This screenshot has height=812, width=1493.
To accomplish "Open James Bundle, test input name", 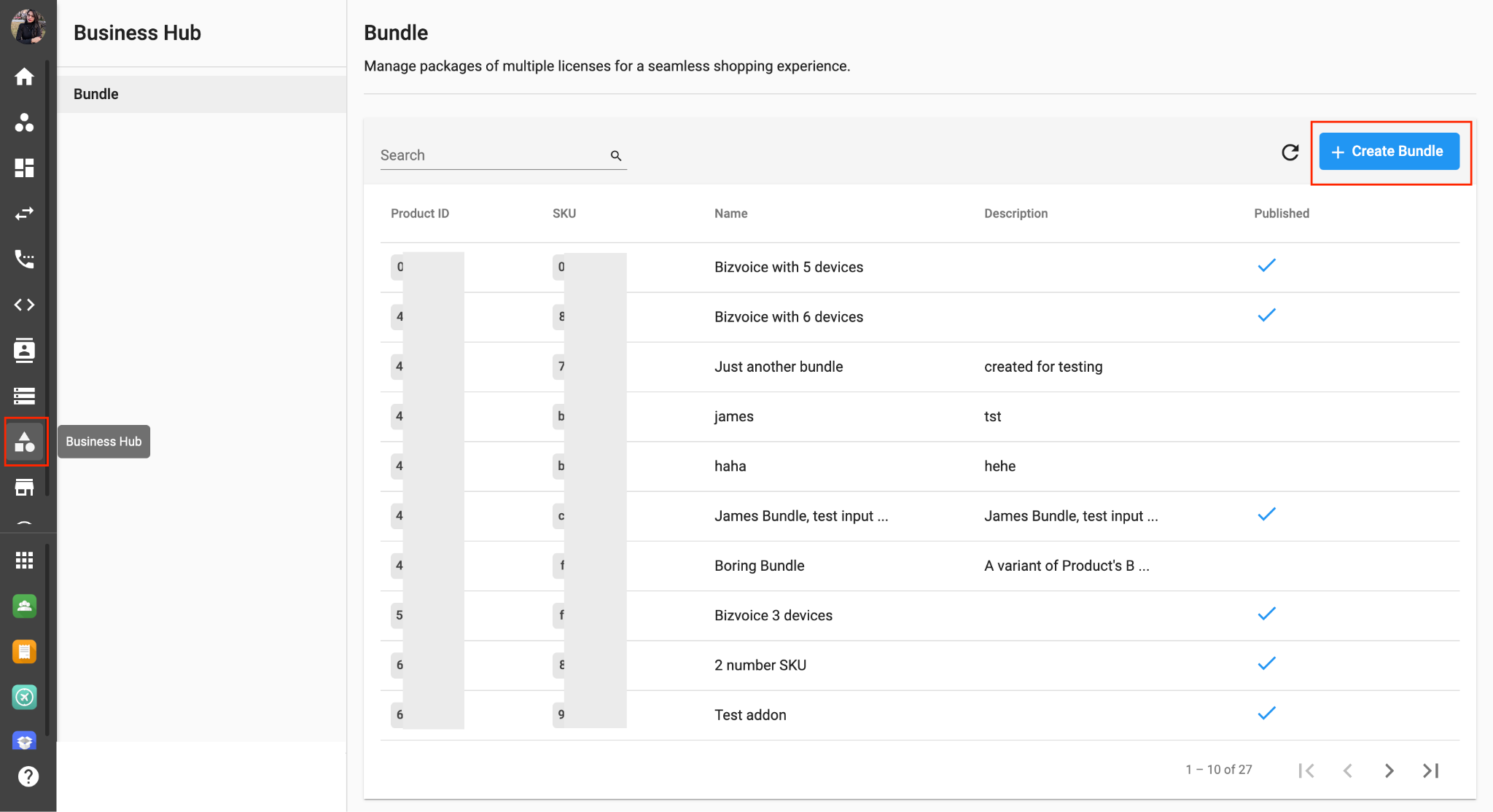I will pos(801,516).
